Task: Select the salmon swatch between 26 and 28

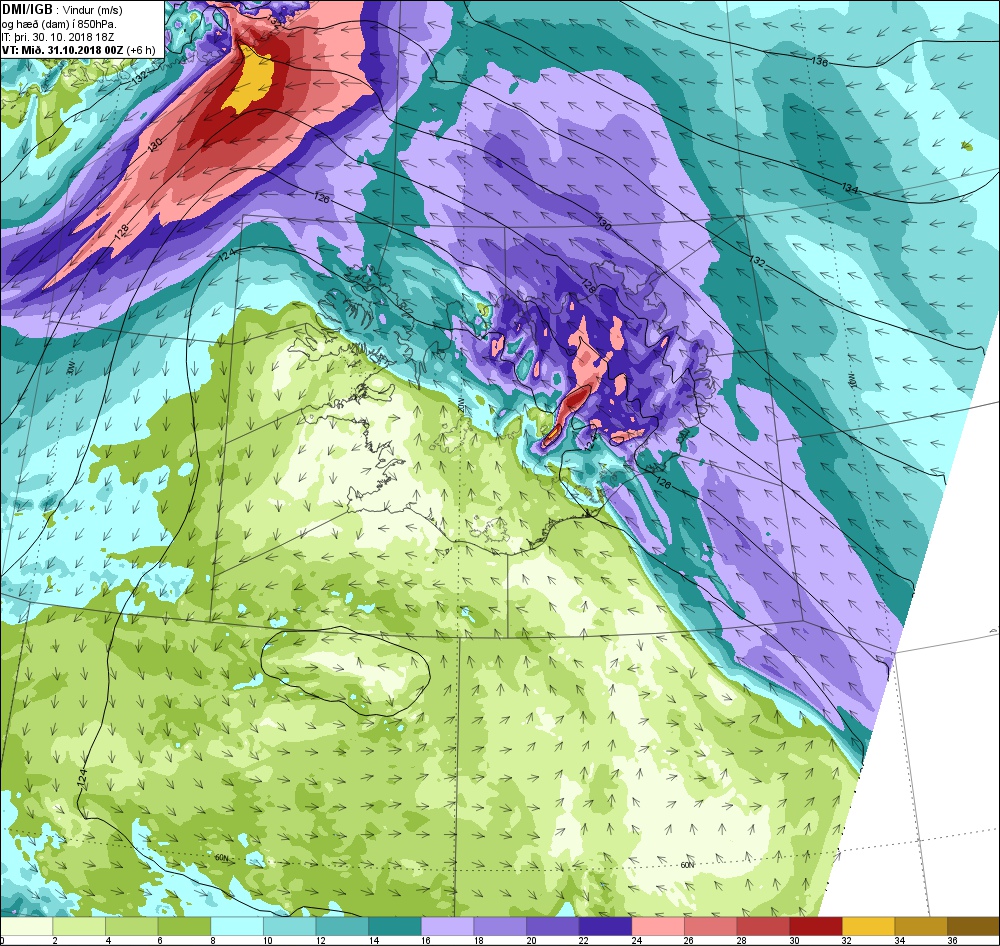Action: tap(710, 926)
